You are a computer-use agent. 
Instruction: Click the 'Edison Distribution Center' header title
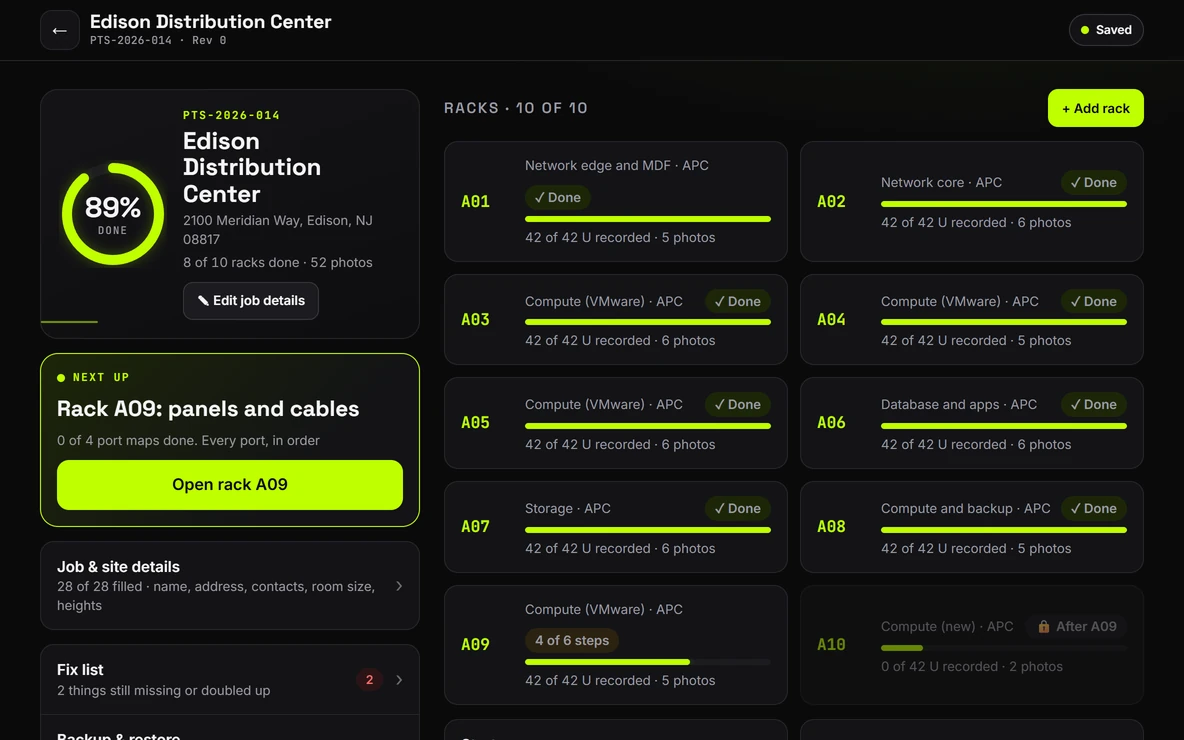(x=211, y=22)
